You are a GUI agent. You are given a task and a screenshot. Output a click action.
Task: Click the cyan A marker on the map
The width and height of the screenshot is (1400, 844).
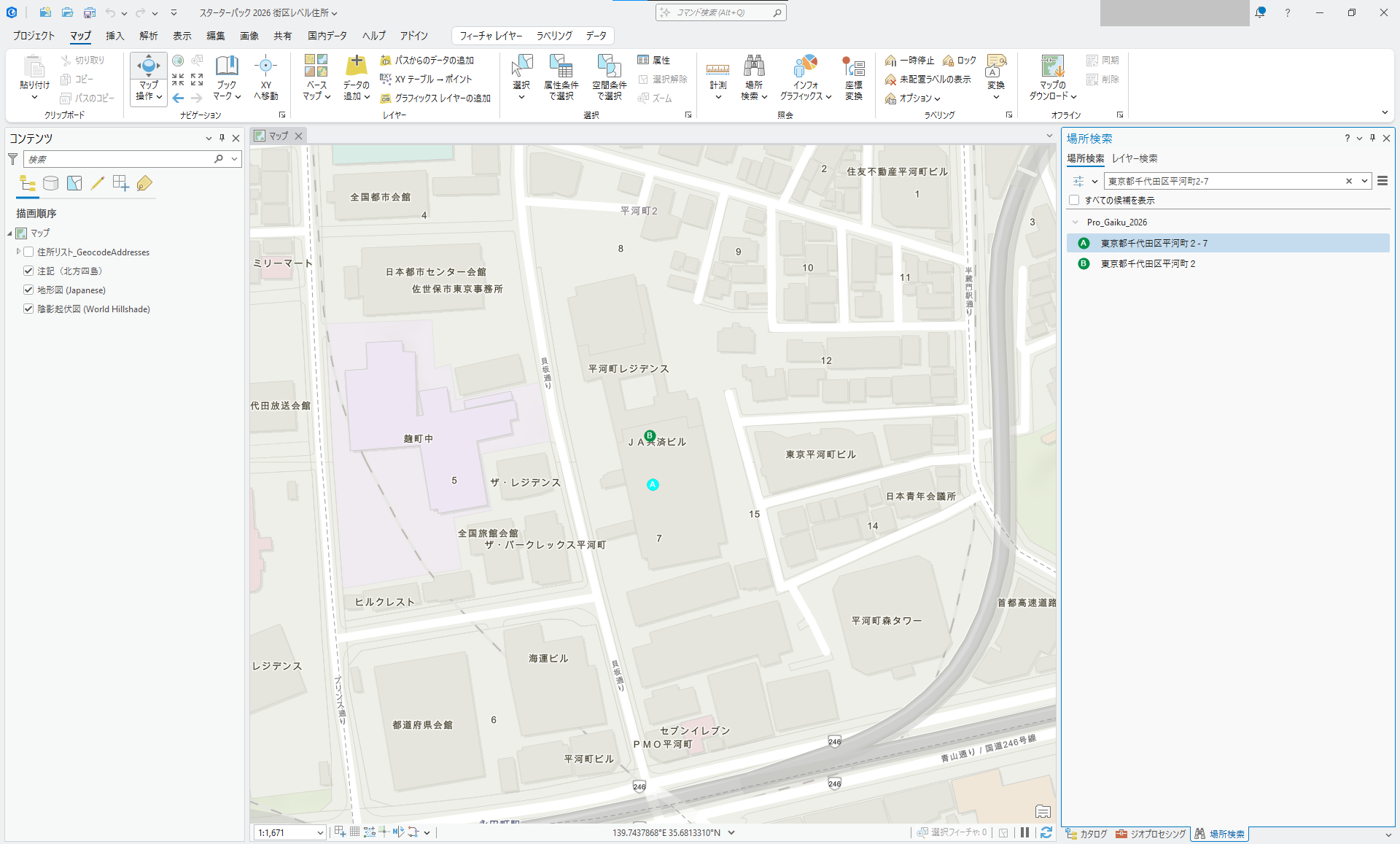click(653, 484)
